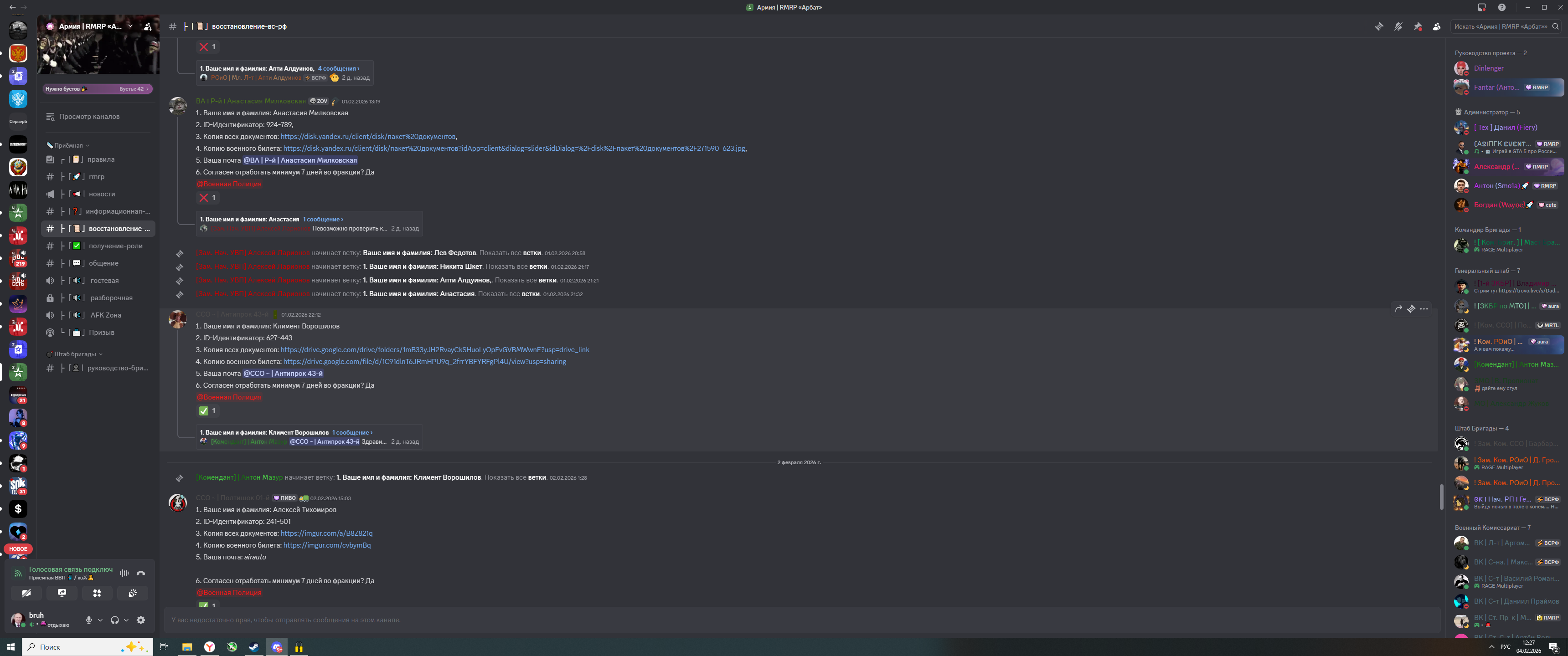Toggle channel notification bell mute

click(1398, 27)
